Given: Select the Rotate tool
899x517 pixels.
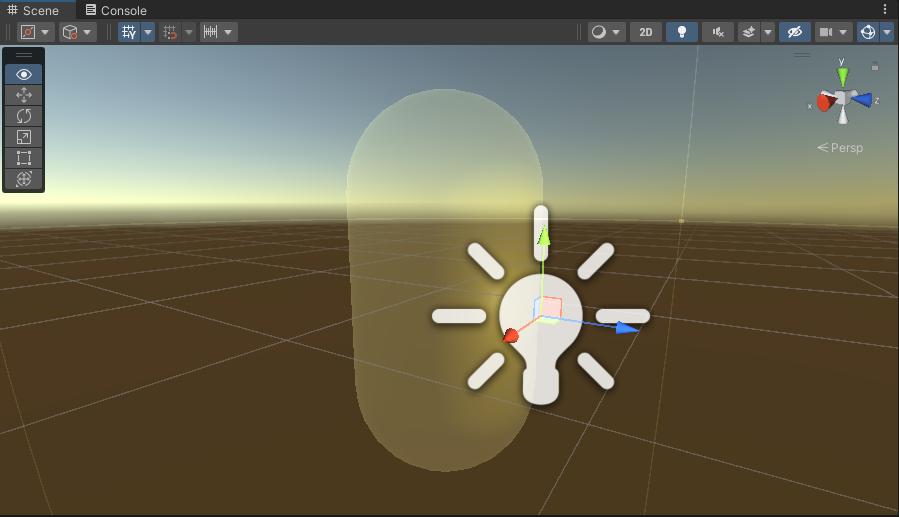Looking at the screenshot, I should click(x=24, y=116).
